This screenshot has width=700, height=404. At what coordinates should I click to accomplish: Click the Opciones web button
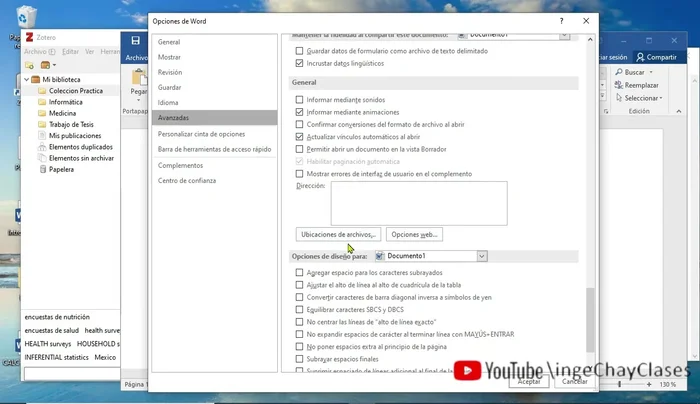(x=414, y=234)
